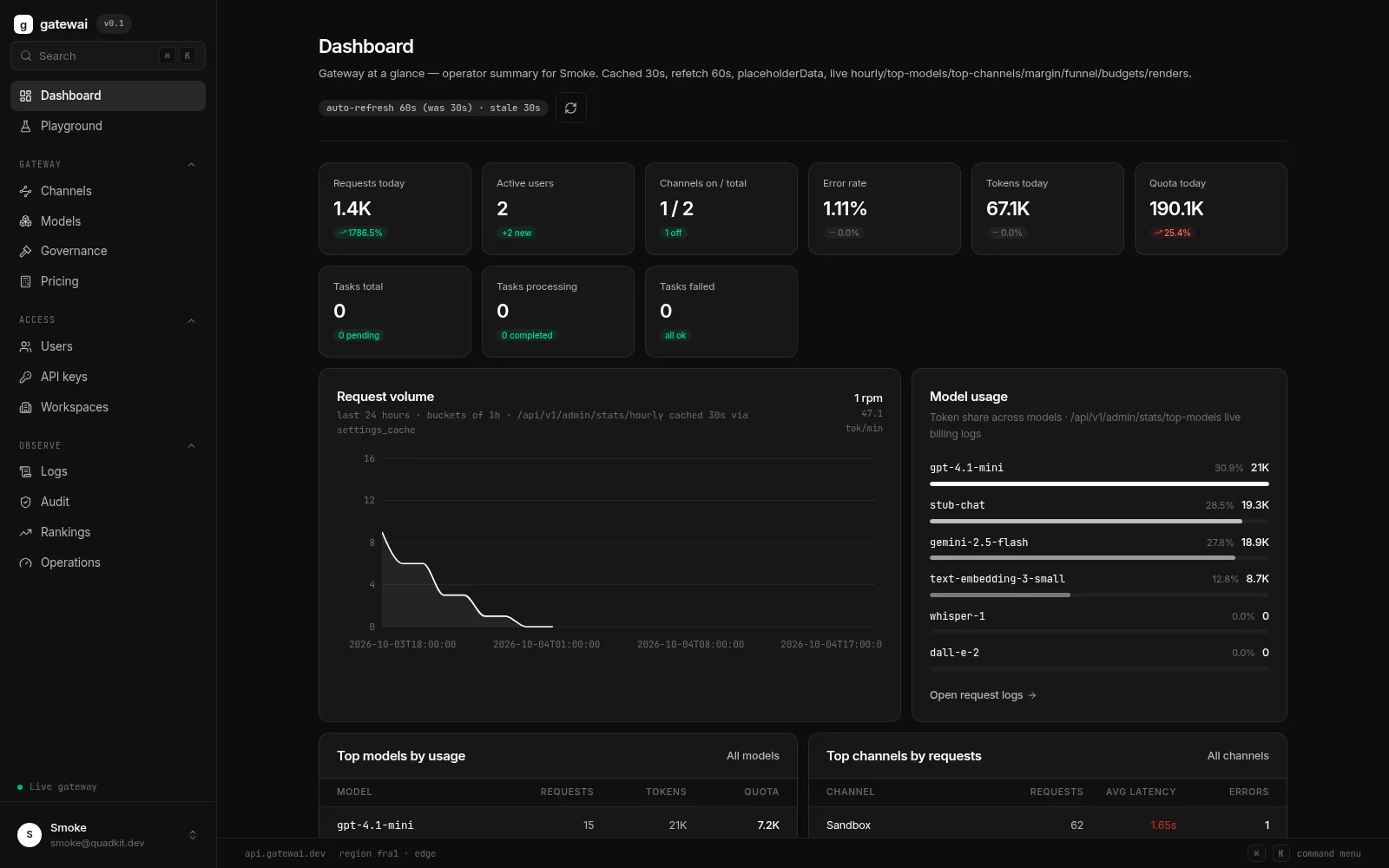The image size is (1389, 868).
Task: Collapse the ACCESS sidebar section
Action: point(191,320)
